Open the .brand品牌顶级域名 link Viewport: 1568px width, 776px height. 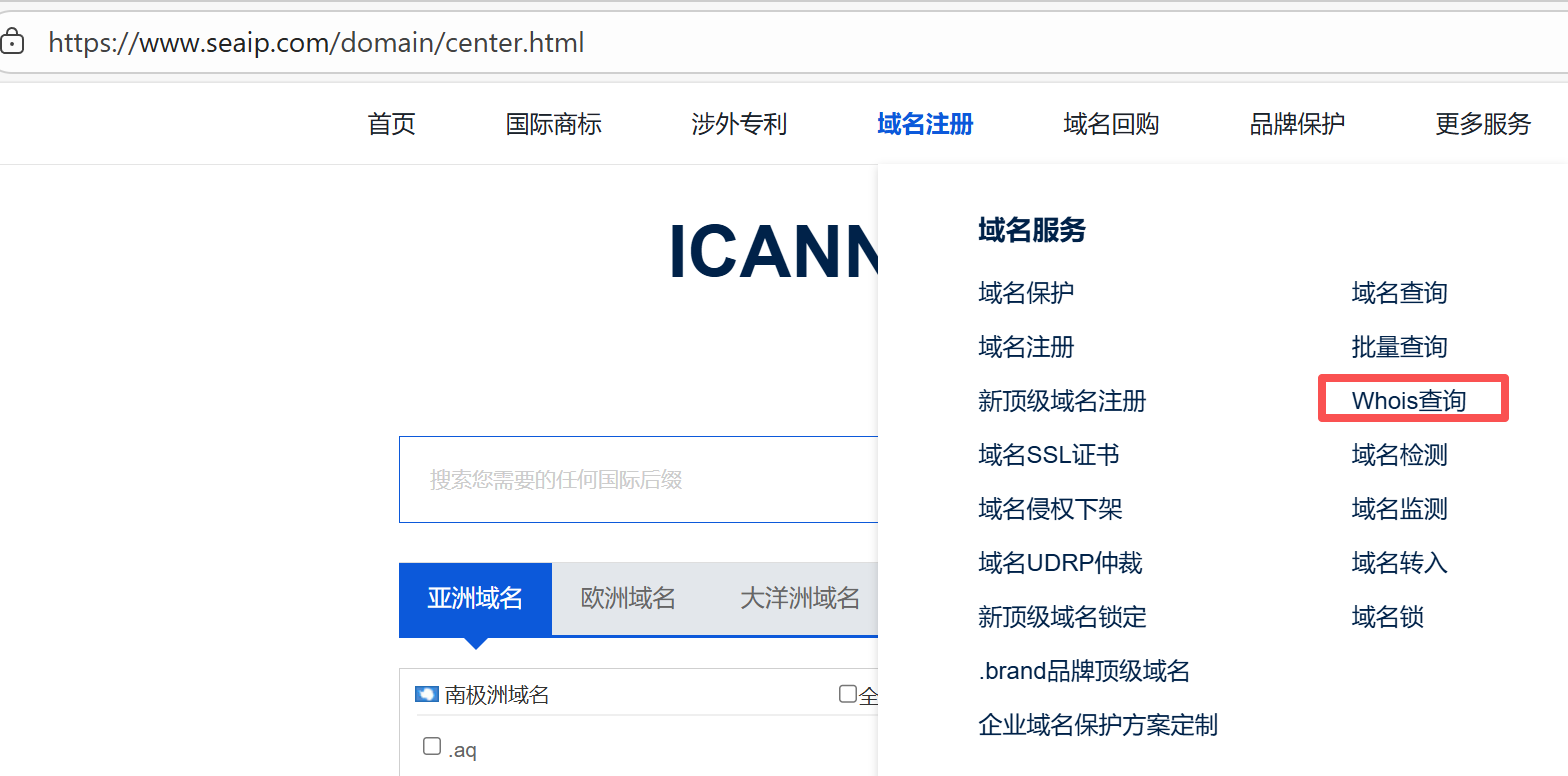click(x=1084, y=671)
